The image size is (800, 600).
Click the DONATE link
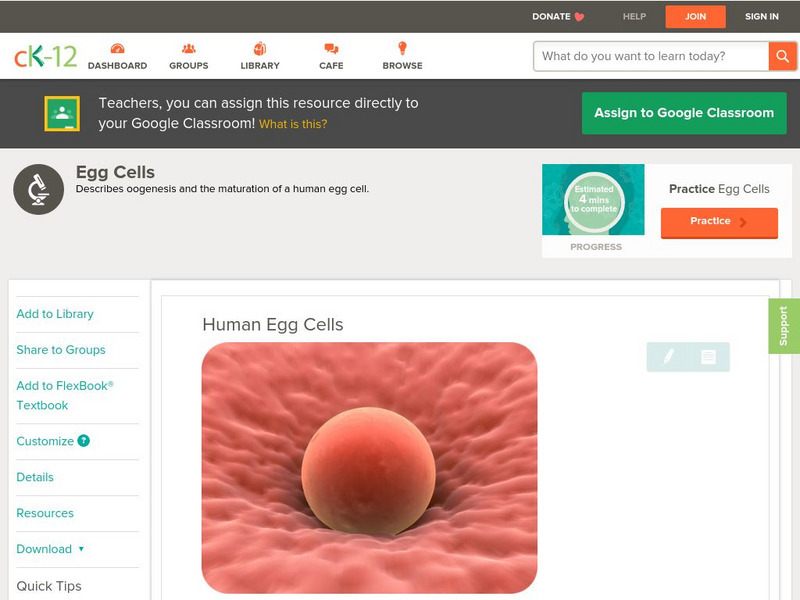click(551, 16)
